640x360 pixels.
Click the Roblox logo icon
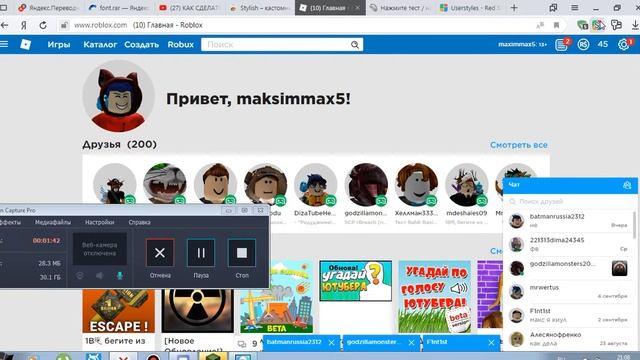(25, 44)
